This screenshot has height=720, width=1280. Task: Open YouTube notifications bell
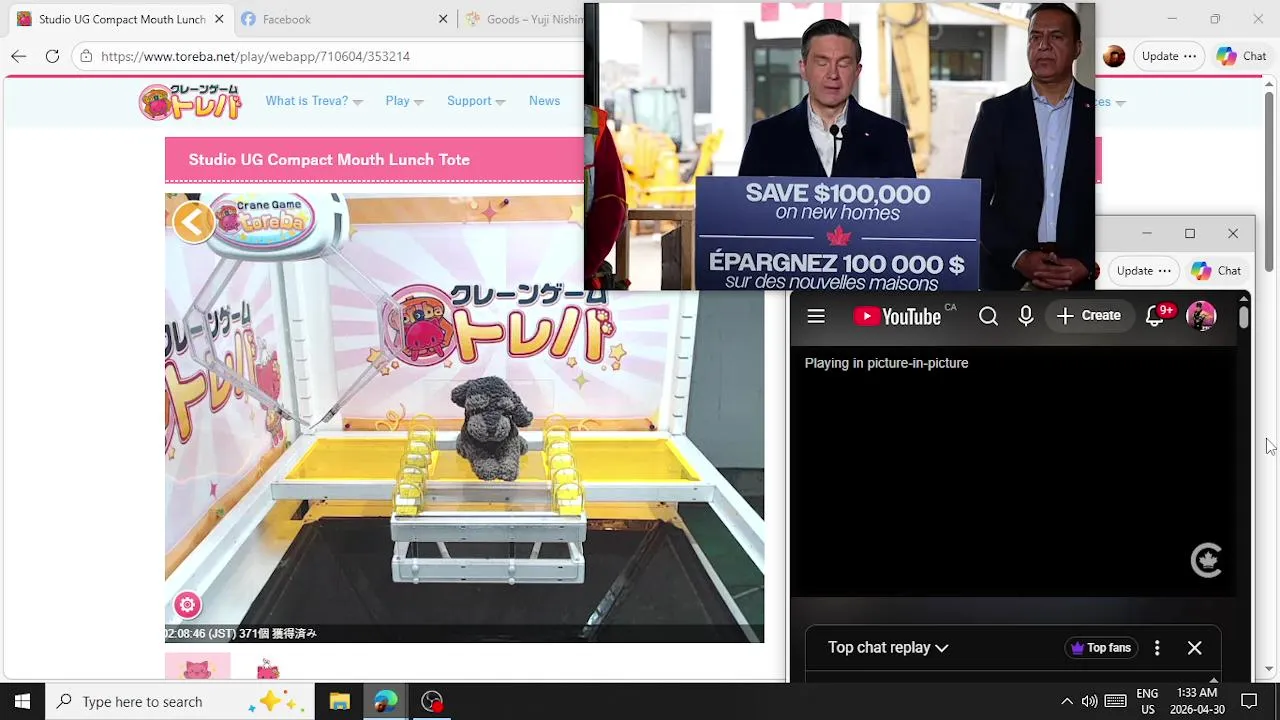click(x=1156, y=316)
